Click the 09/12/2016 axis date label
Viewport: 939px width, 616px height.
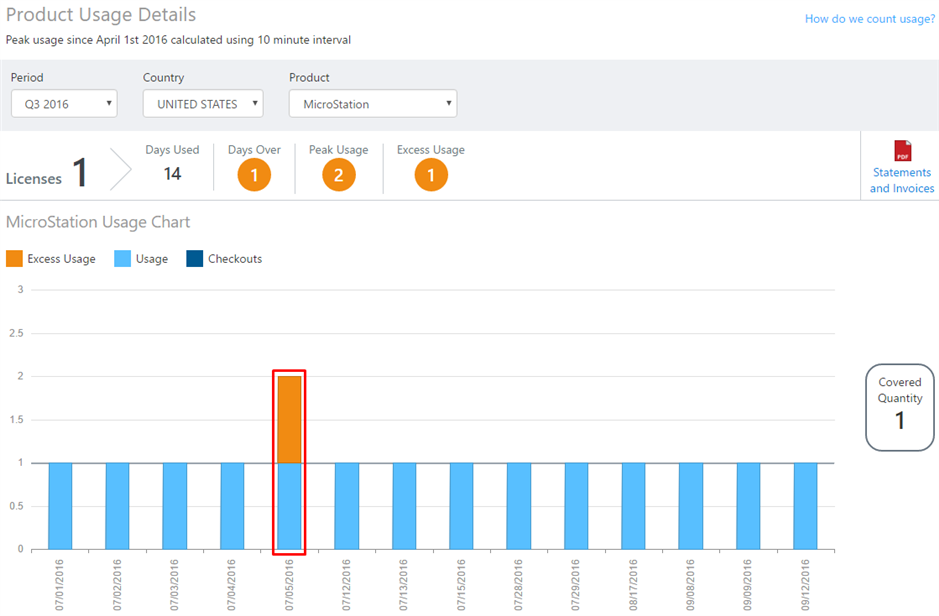point(805,585)
